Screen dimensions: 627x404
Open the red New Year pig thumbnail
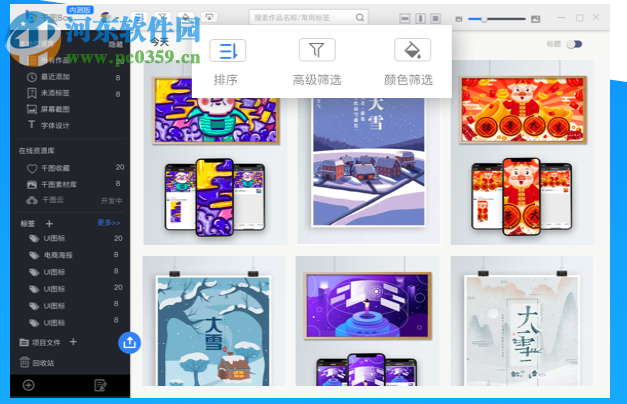523,152
